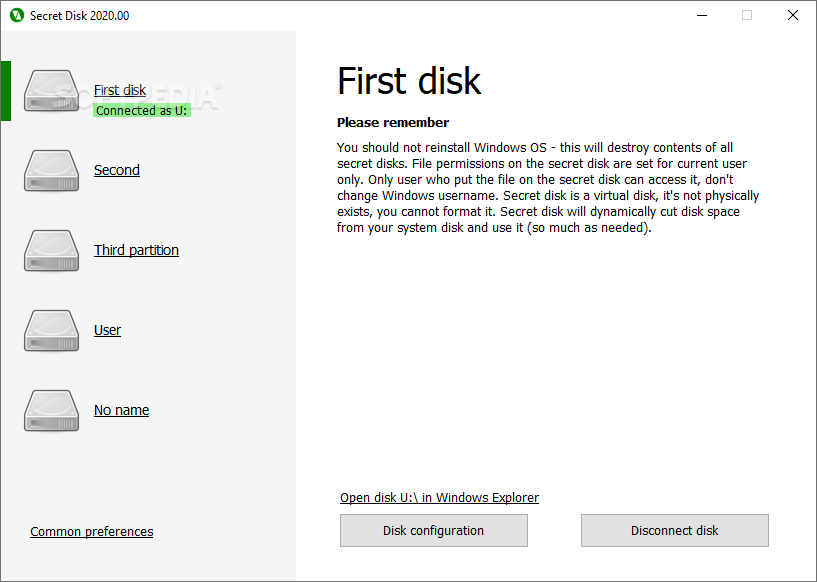The height and width of the screenshot is (582, 817).
Task: Click the User disk drive icon
Action: coord(52,331)
